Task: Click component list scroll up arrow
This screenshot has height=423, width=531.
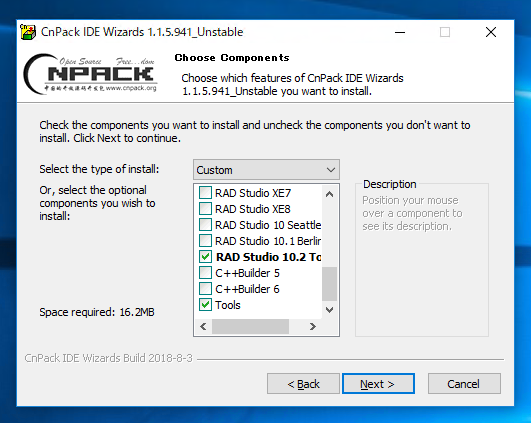Action: click(330, 194)
